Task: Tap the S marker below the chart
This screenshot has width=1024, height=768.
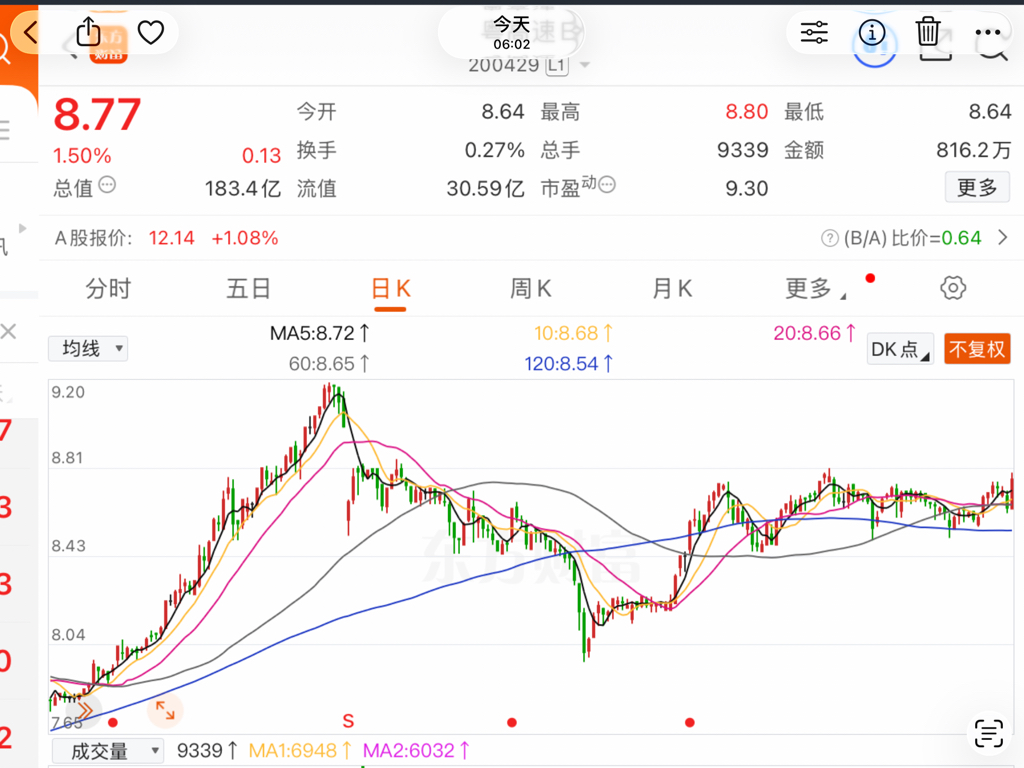Action: pyautogui.click(x=348, y=721)
